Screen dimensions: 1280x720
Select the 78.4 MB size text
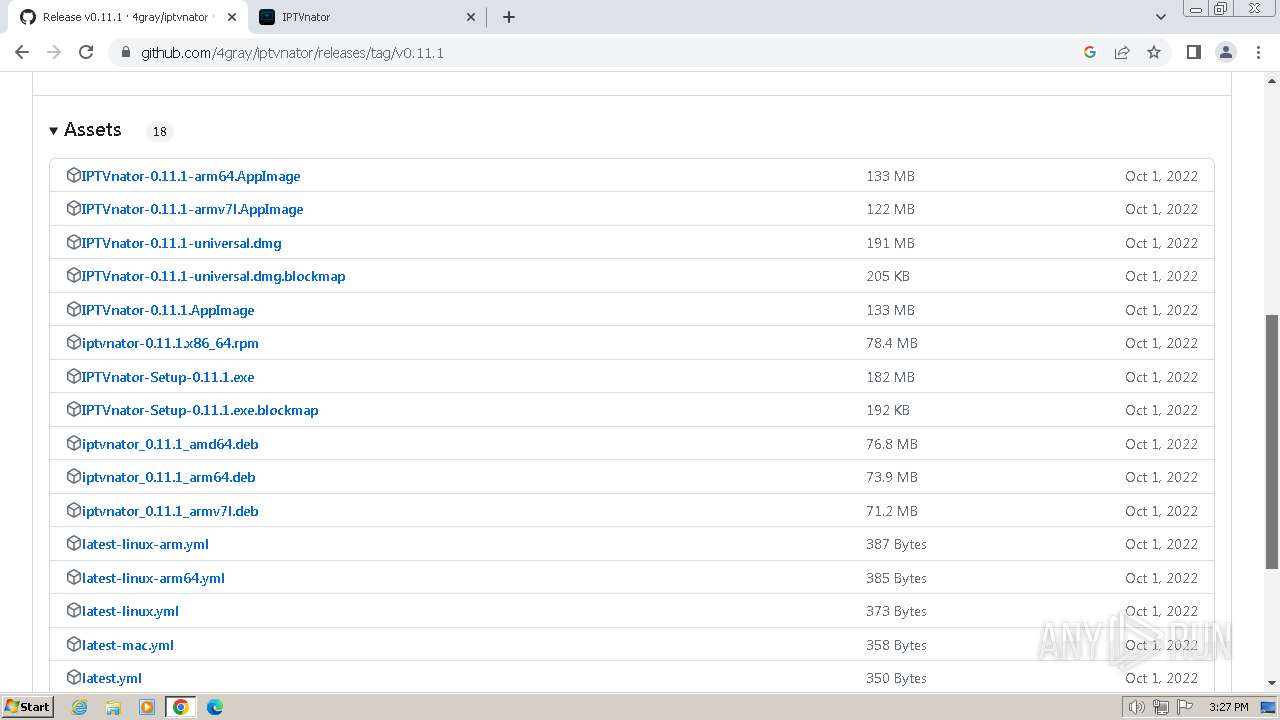[892, 343]
